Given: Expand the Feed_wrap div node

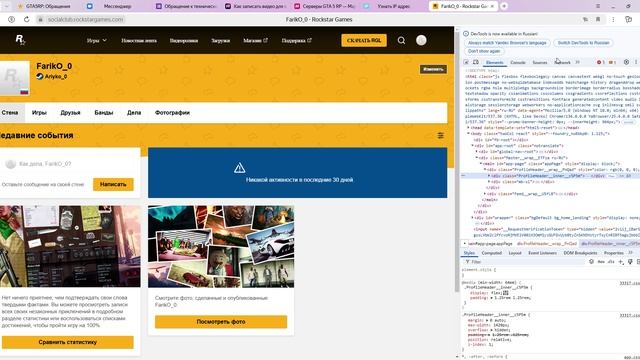Looking at the screenshot, I should [485, 194].
